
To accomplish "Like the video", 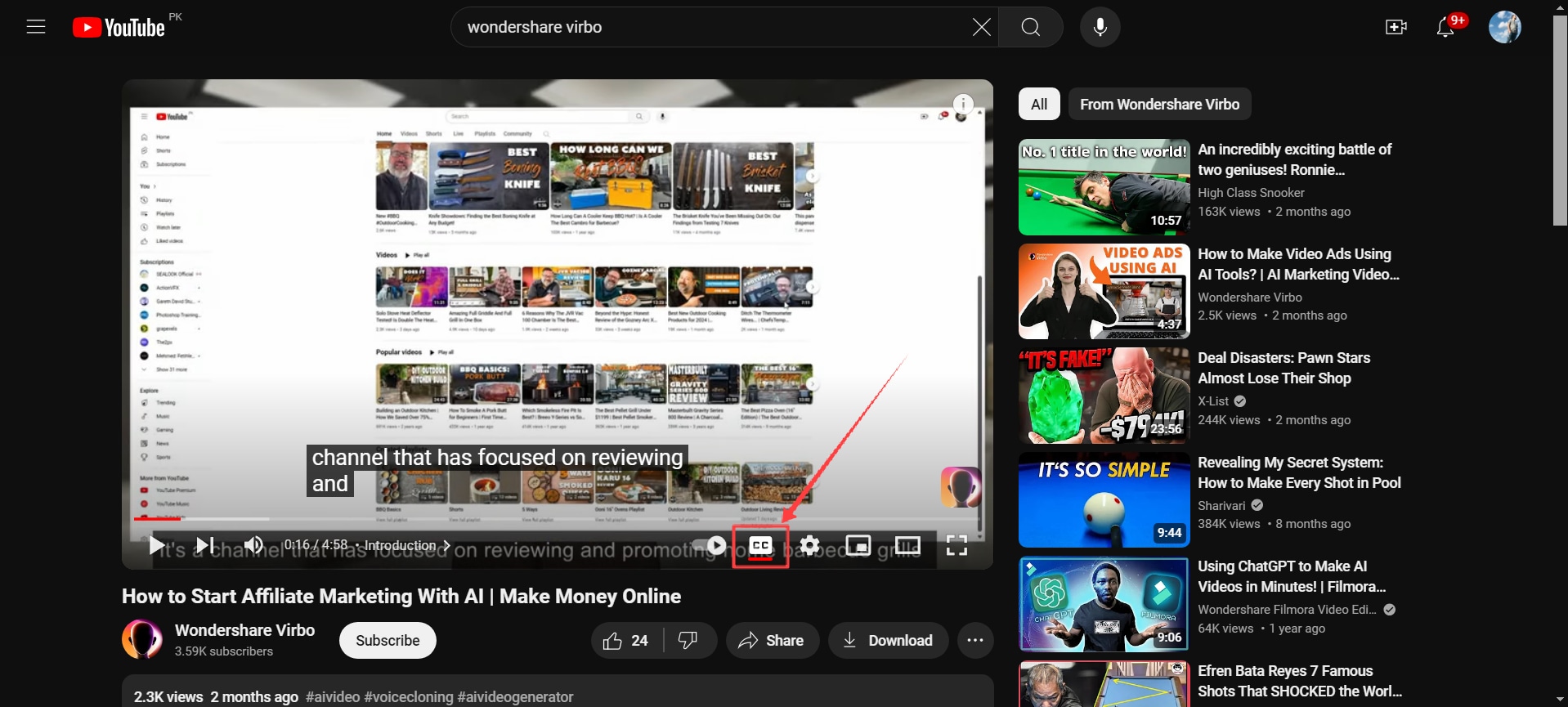I will pos(627,641).
